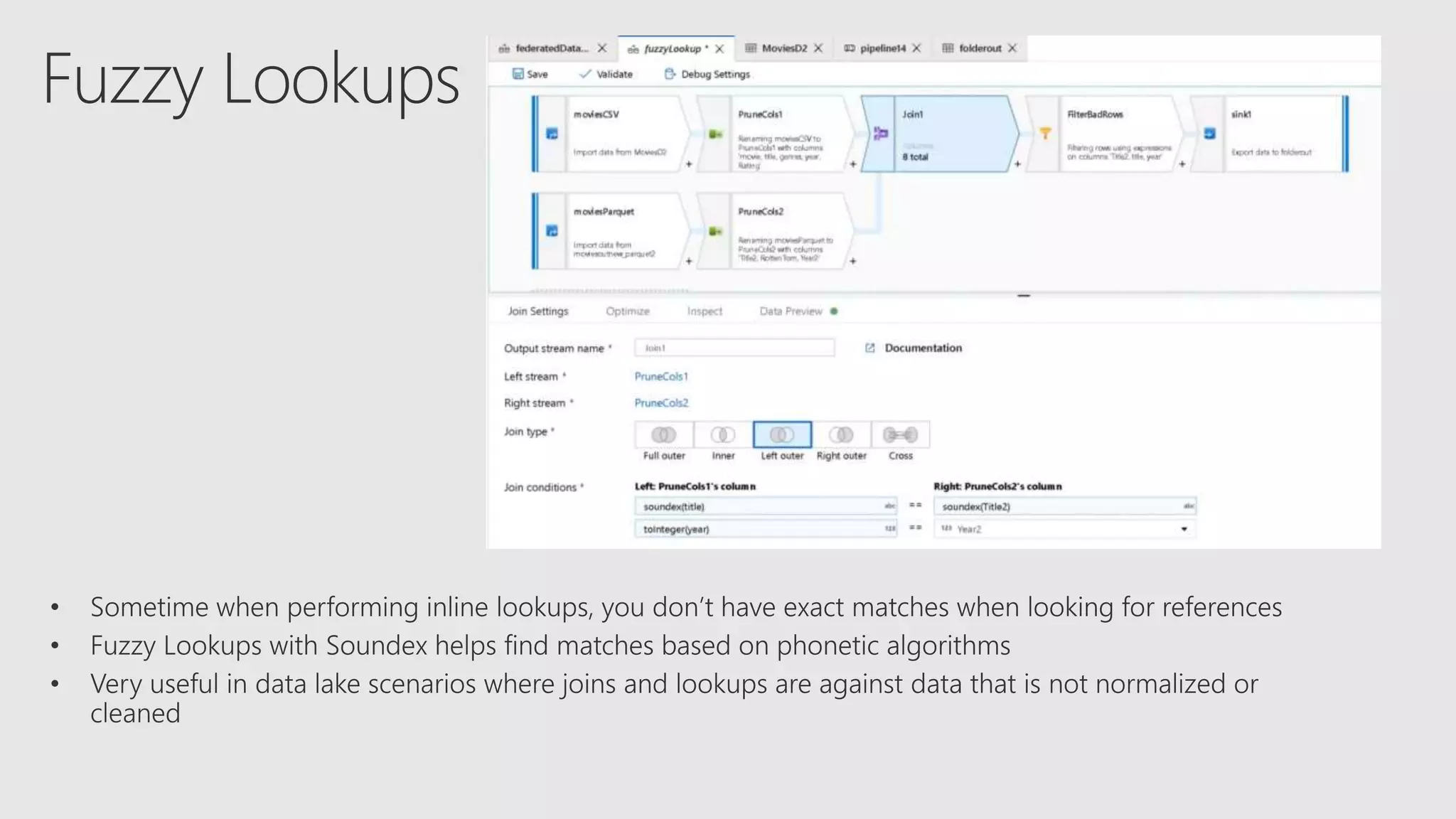The width and height of the screenshot is (1456, 819).
Task: Click the moviesCSV source node icon
Action: click(552, 134)
